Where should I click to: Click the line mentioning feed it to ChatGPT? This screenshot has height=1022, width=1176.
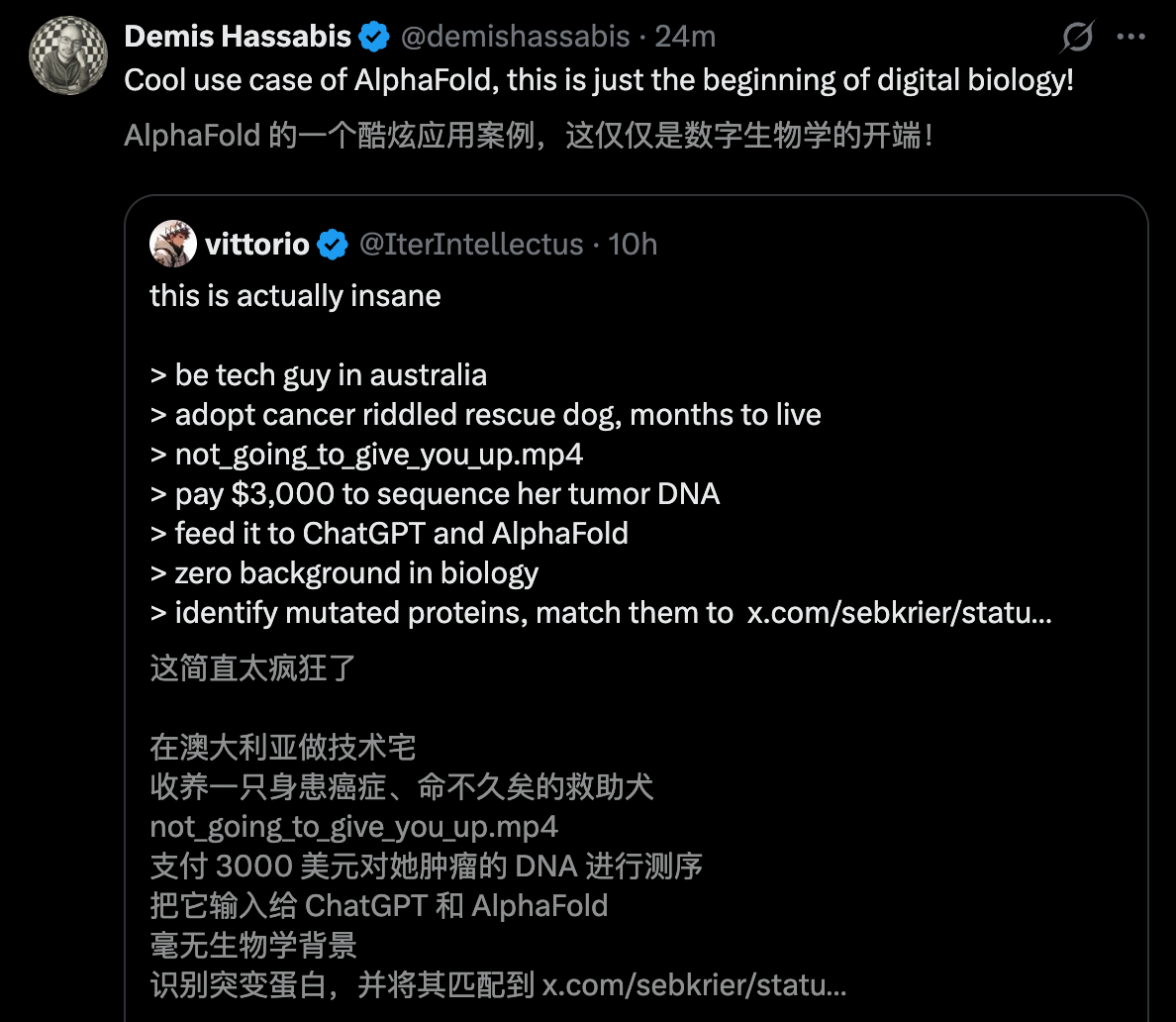389,533
